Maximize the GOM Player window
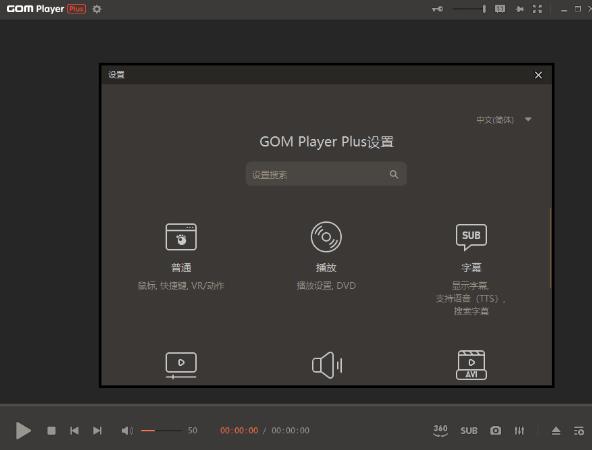 (578, 9)
